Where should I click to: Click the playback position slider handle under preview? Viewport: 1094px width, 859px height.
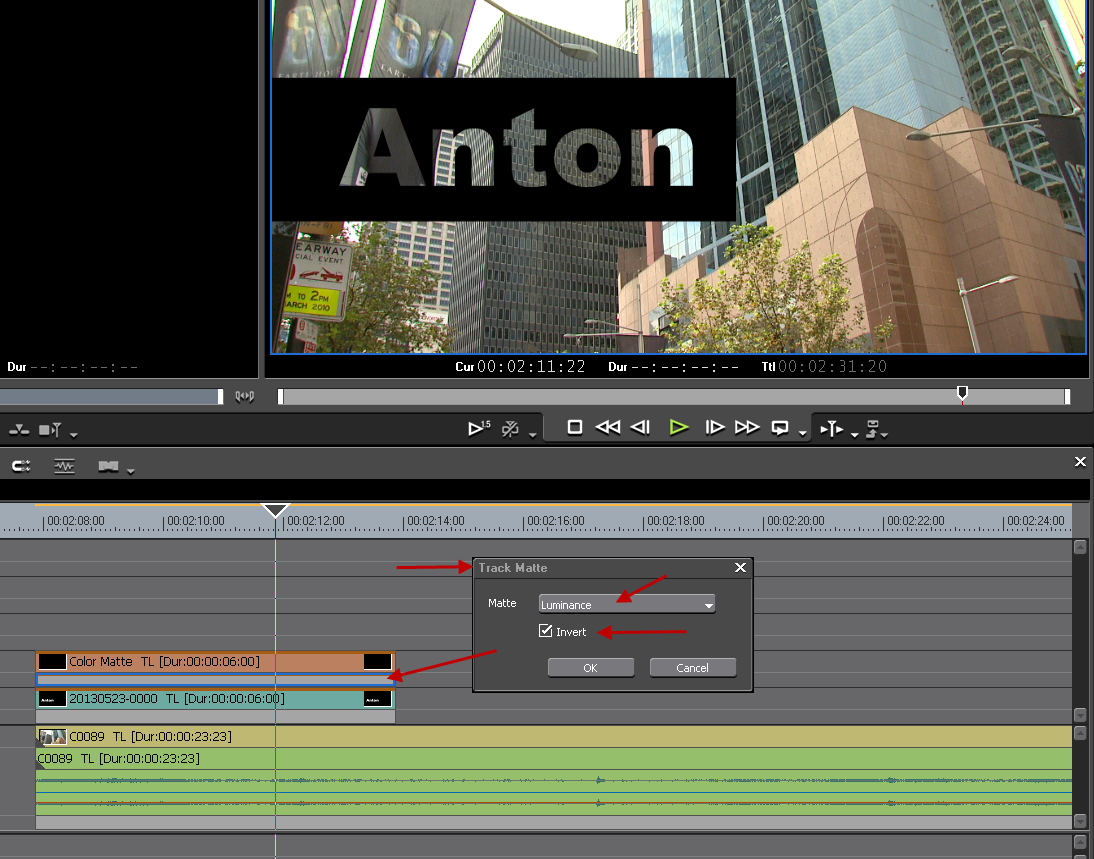(x=962, y=393)
